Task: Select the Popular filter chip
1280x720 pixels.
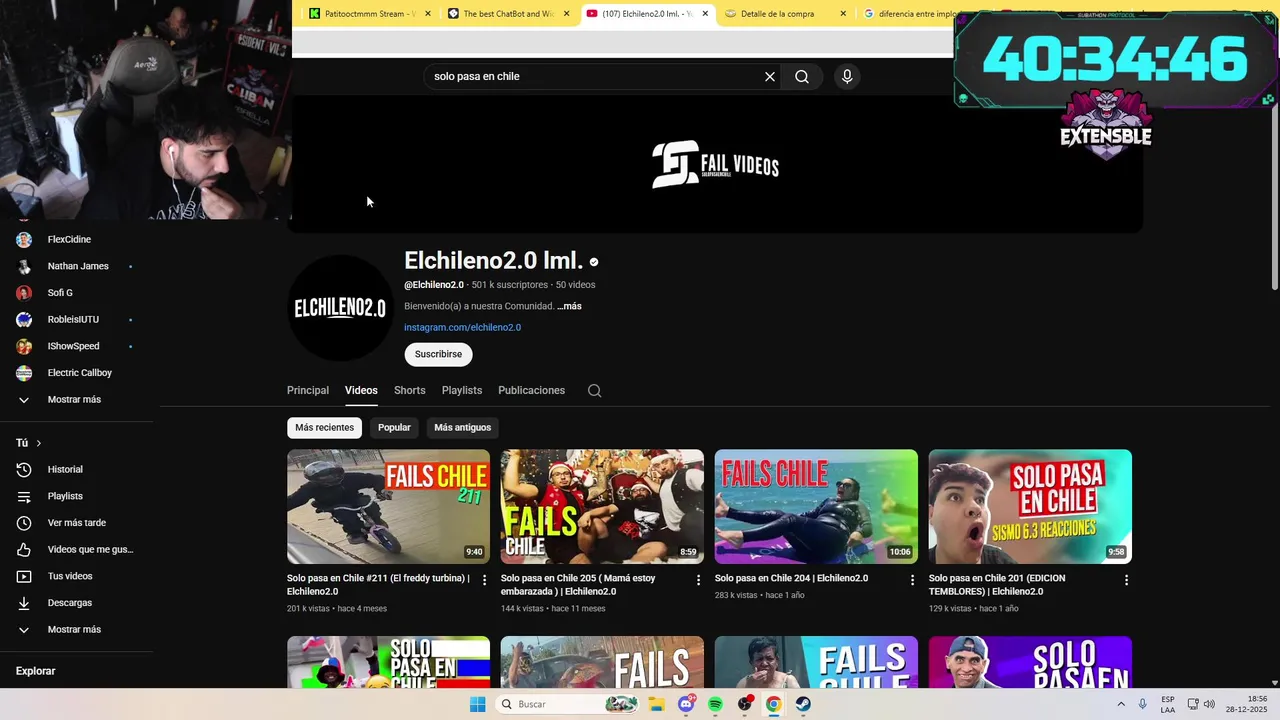Action: [x=394, y=428]
